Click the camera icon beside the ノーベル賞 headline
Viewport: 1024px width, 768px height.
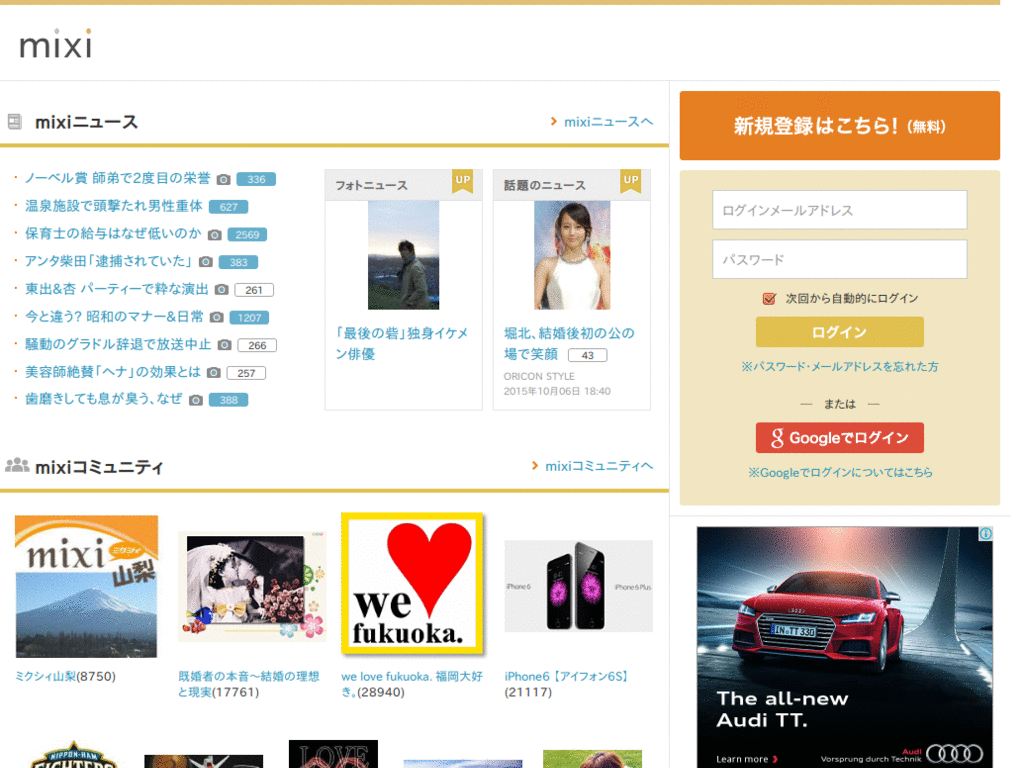click(x=222, y=180)
